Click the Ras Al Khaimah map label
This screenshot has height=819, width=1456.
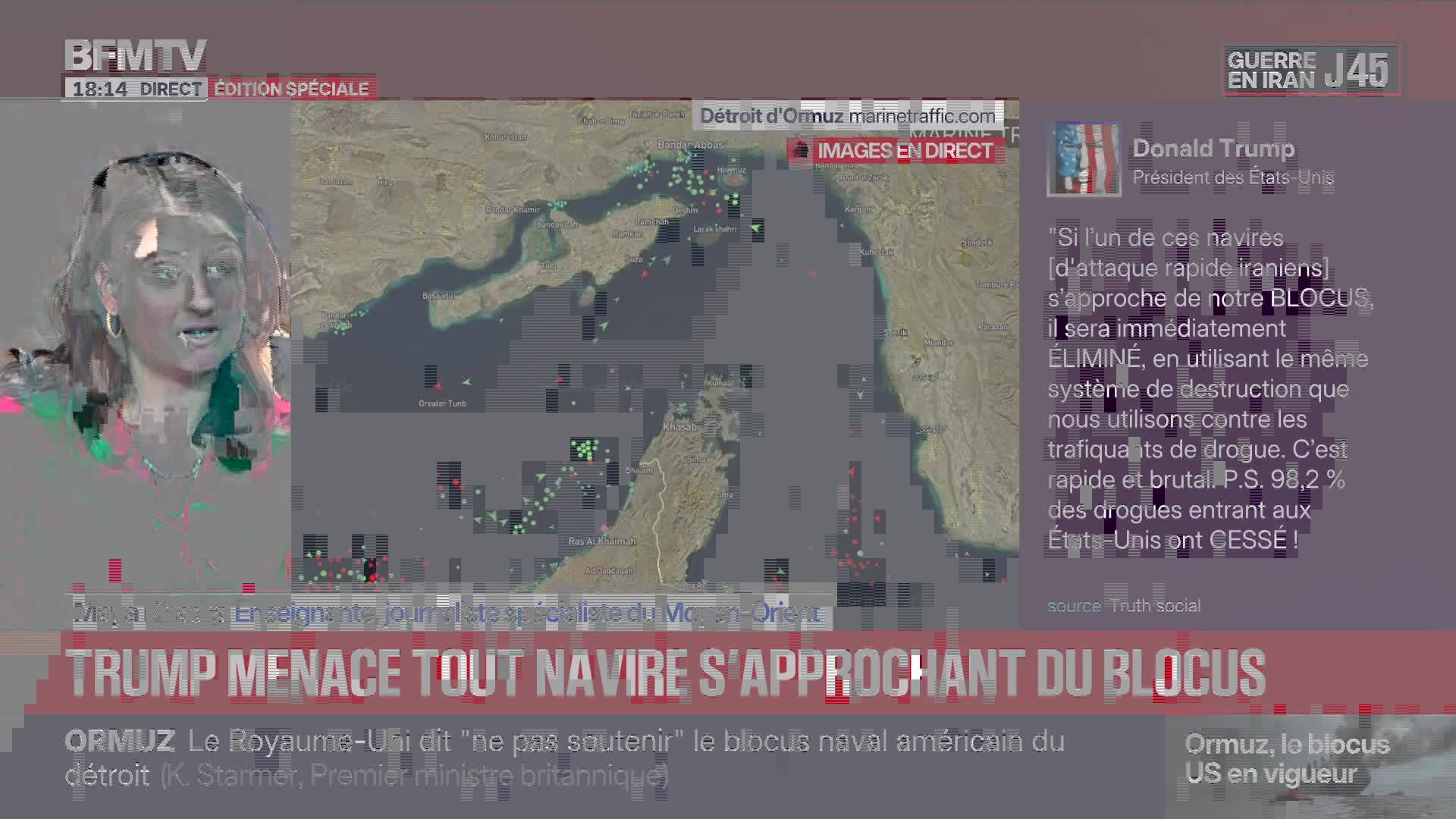(x=602, y=541)
